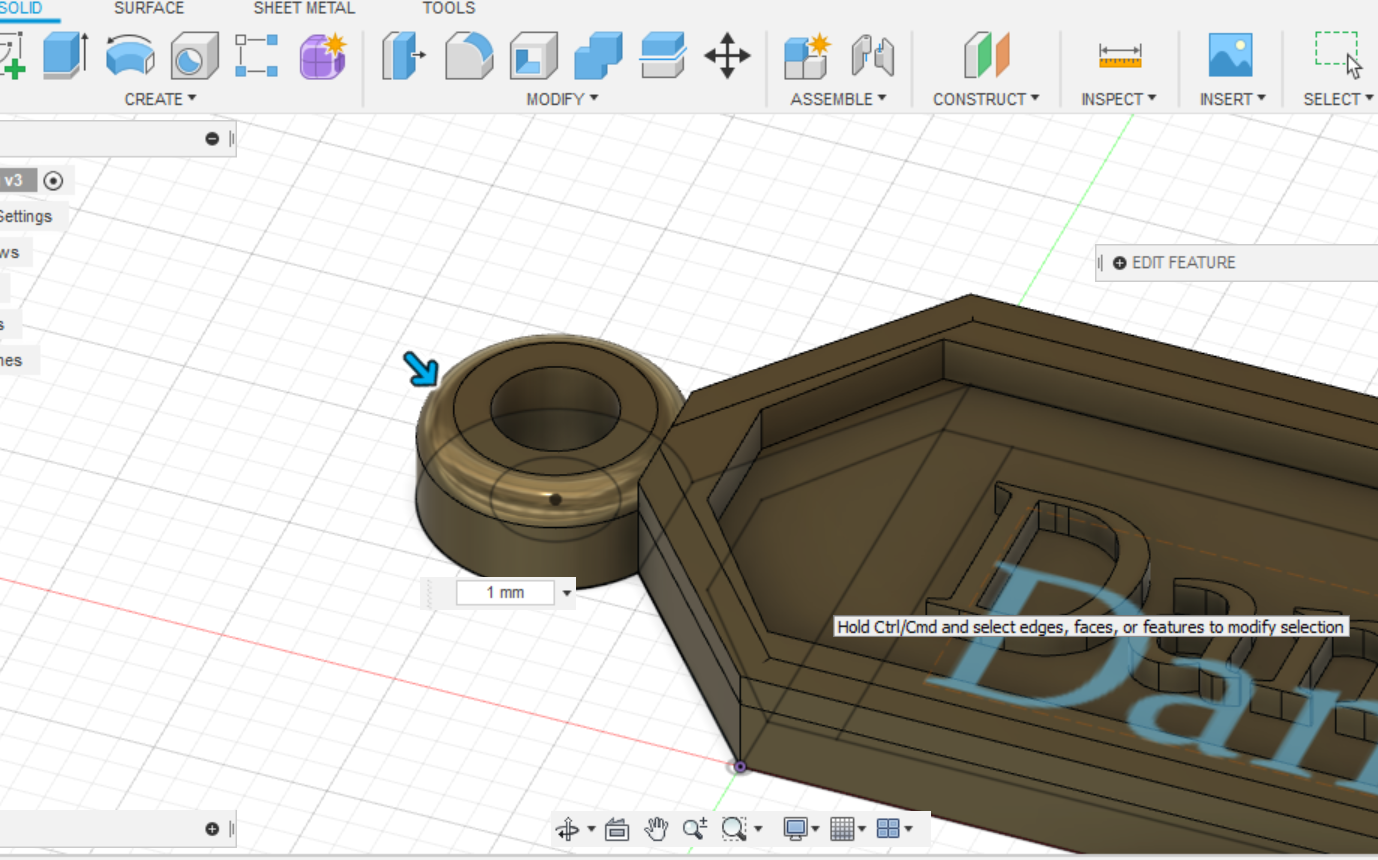This screenshot has width=1378, height=860.
Task: Click the Zoom Window magnifier icon
Action: (734, 829)
